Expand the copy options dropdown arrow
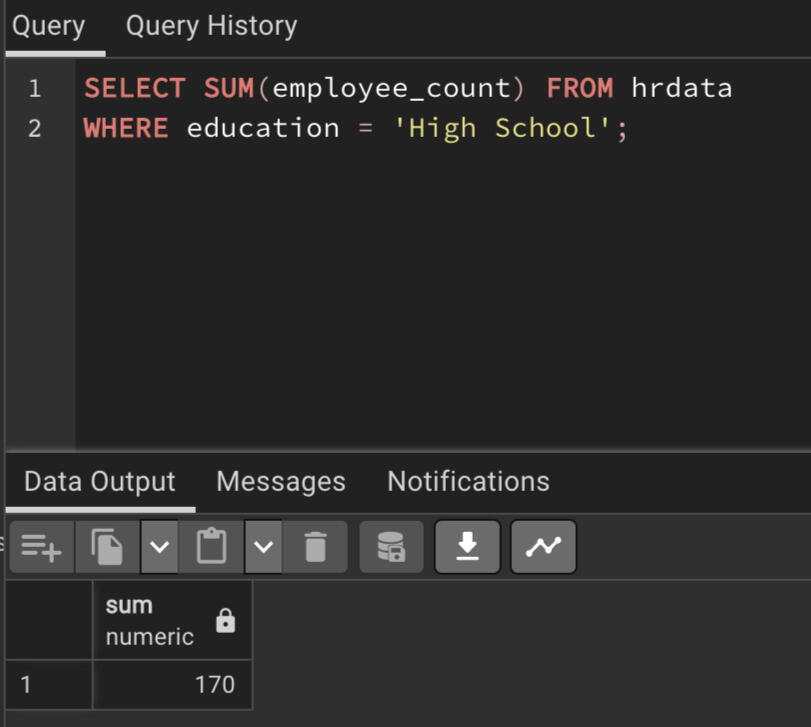The height and width of the screenshot is (727, 811). point(159,547)
